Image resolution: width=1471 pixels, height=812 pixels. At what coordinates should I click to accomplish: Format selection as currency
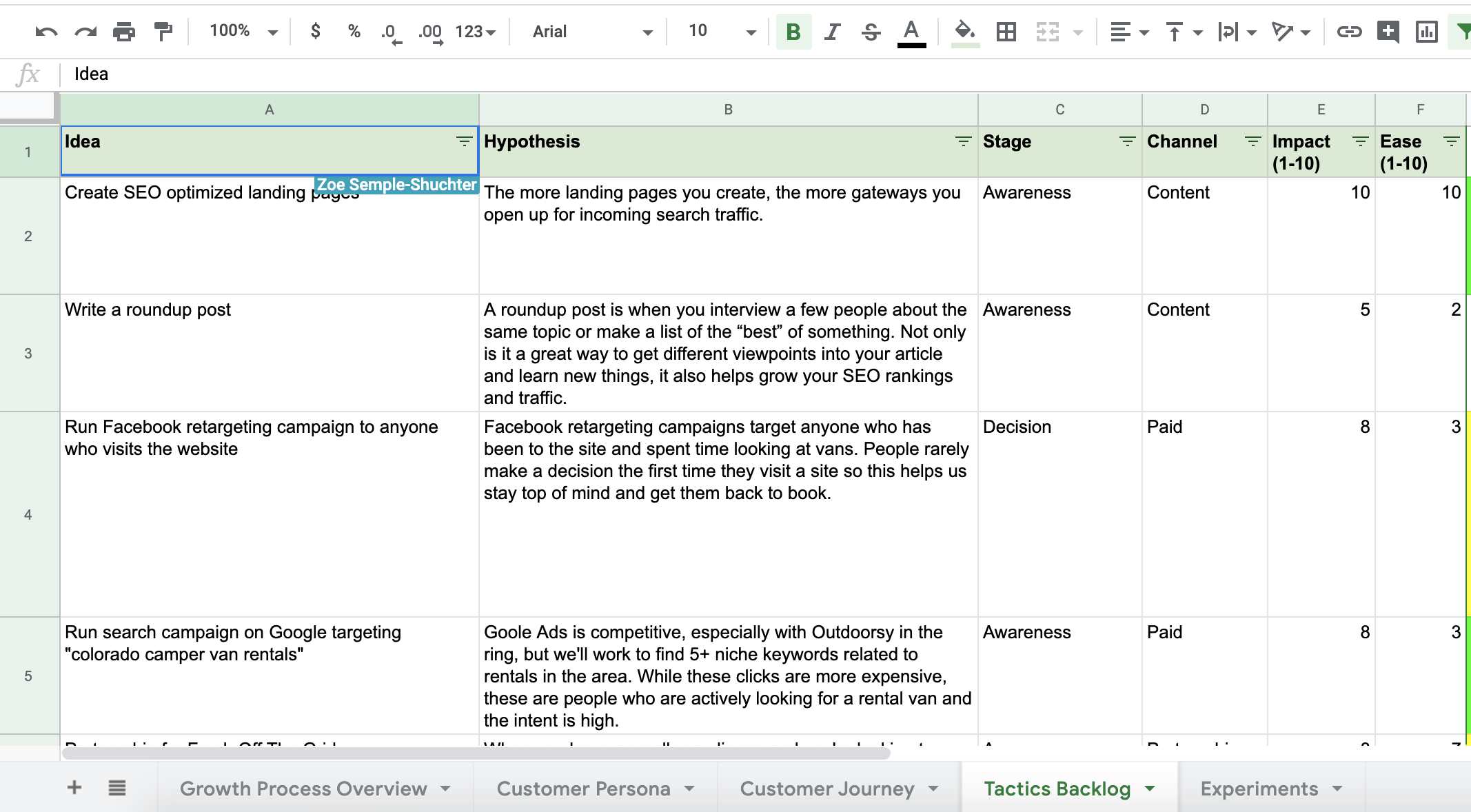316,31
